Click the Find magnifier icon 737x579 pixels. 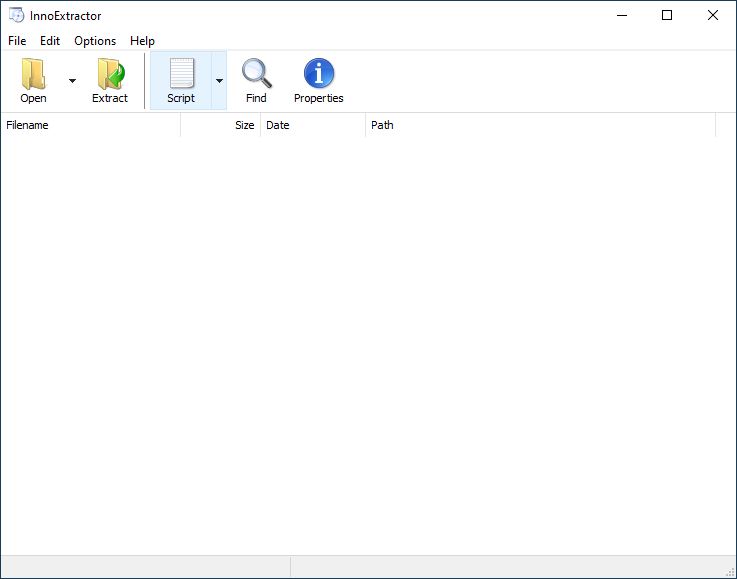tap(257, 73)
